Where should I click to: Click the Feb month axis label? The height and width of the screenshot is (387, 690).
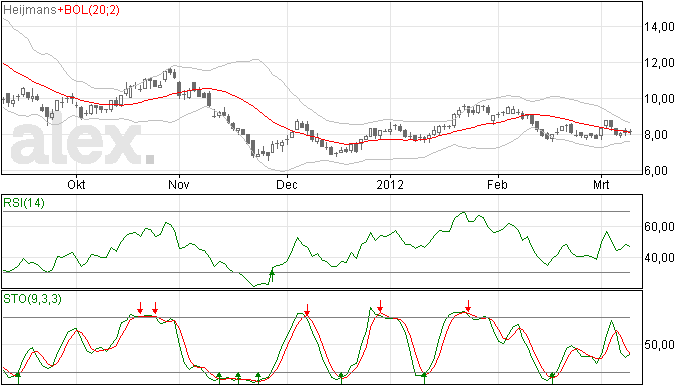pyautogui.click(x=497, y=184)
